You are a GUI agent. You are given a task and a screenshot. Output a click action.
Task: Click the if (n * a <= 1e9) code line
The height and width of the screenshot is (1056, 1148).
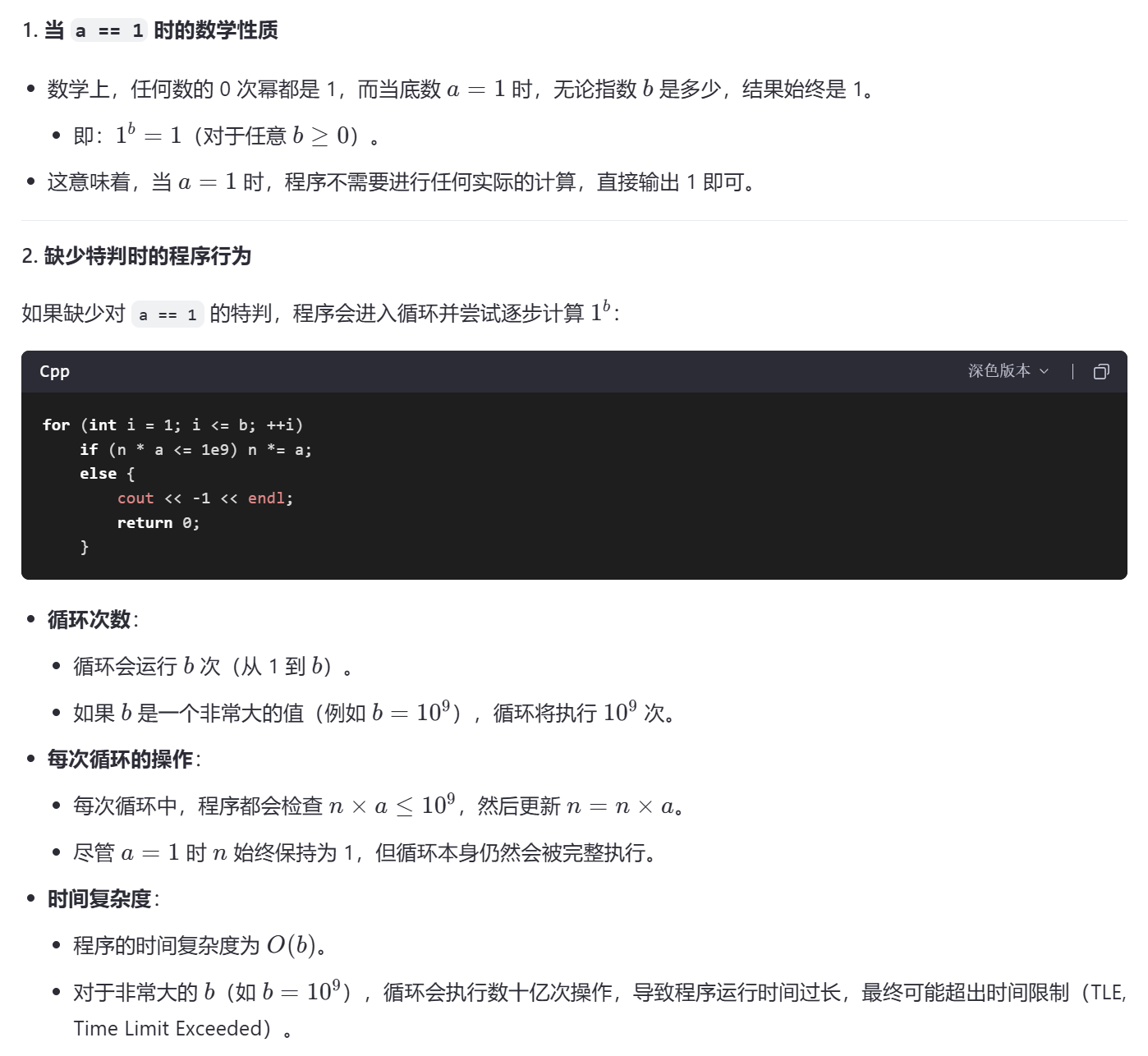click(195, 450)
